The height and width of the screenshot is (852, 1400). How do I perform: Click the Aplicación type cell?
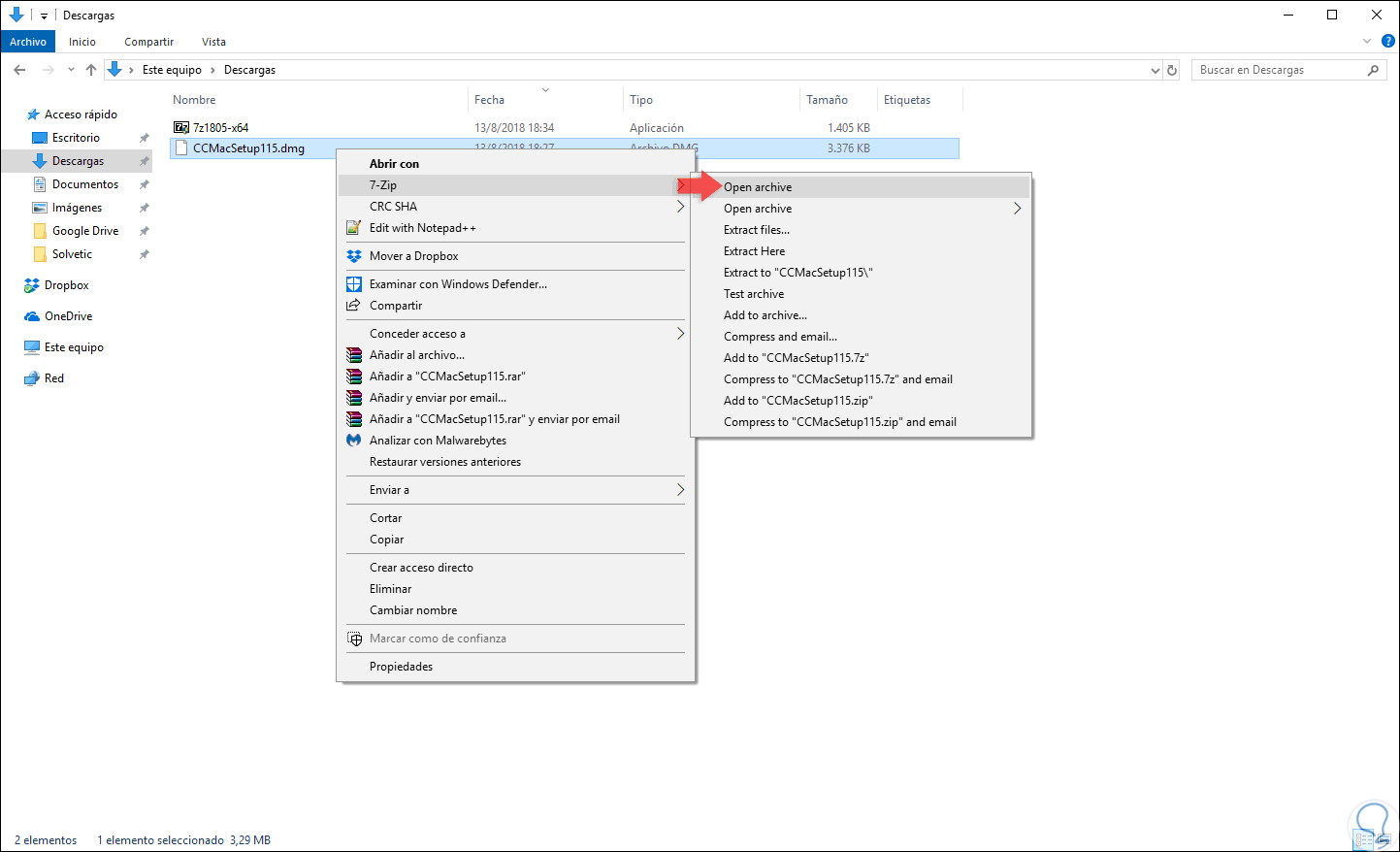(657, 127)
